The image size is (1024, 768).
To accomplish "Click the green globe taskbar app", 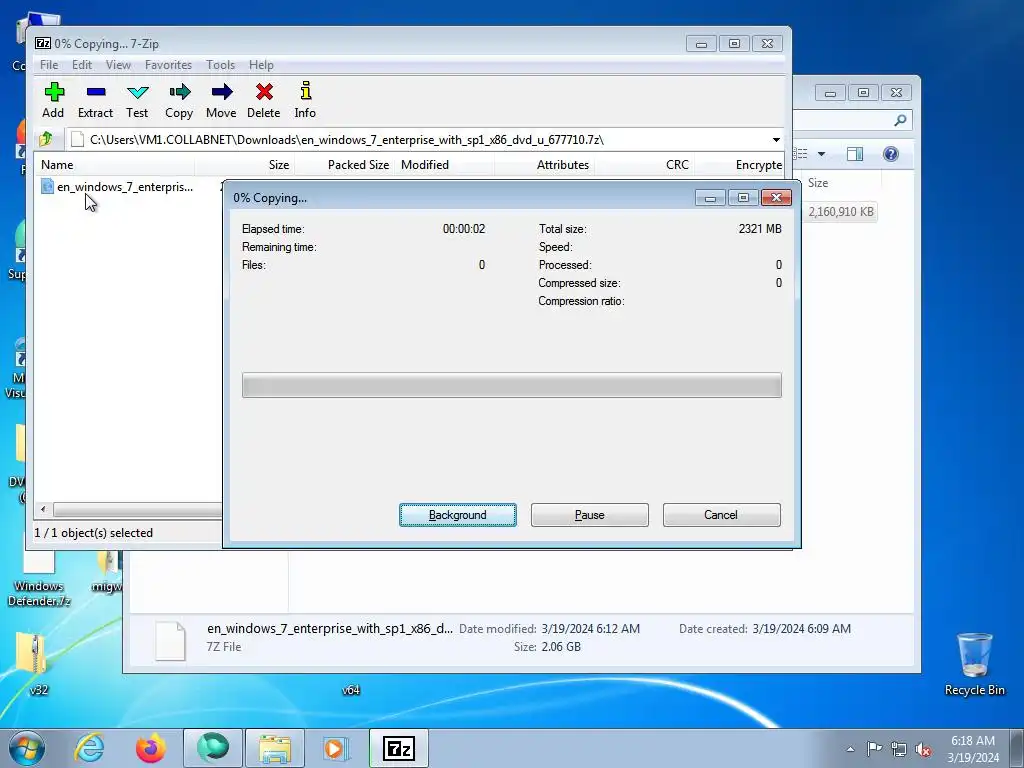I will (213, 748).
